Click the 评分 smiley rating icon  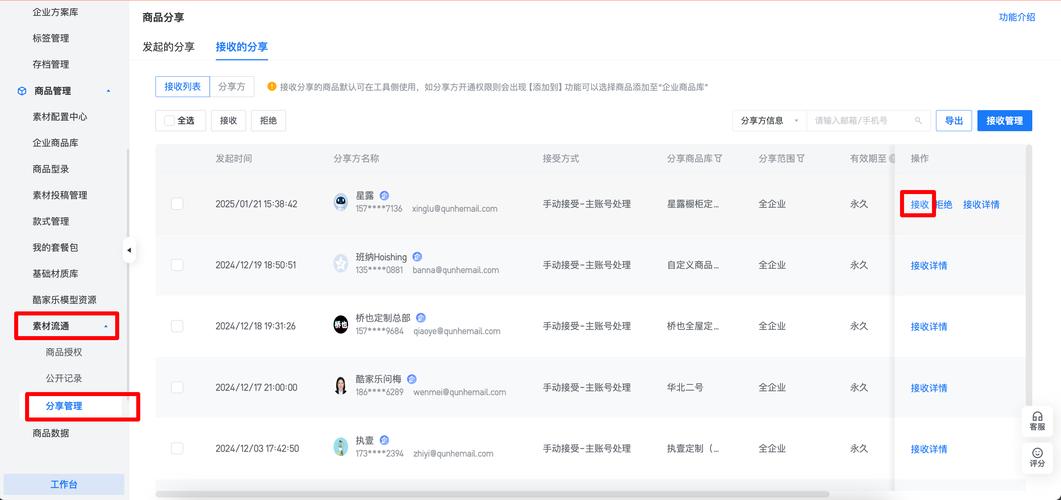pos(1037,454)
